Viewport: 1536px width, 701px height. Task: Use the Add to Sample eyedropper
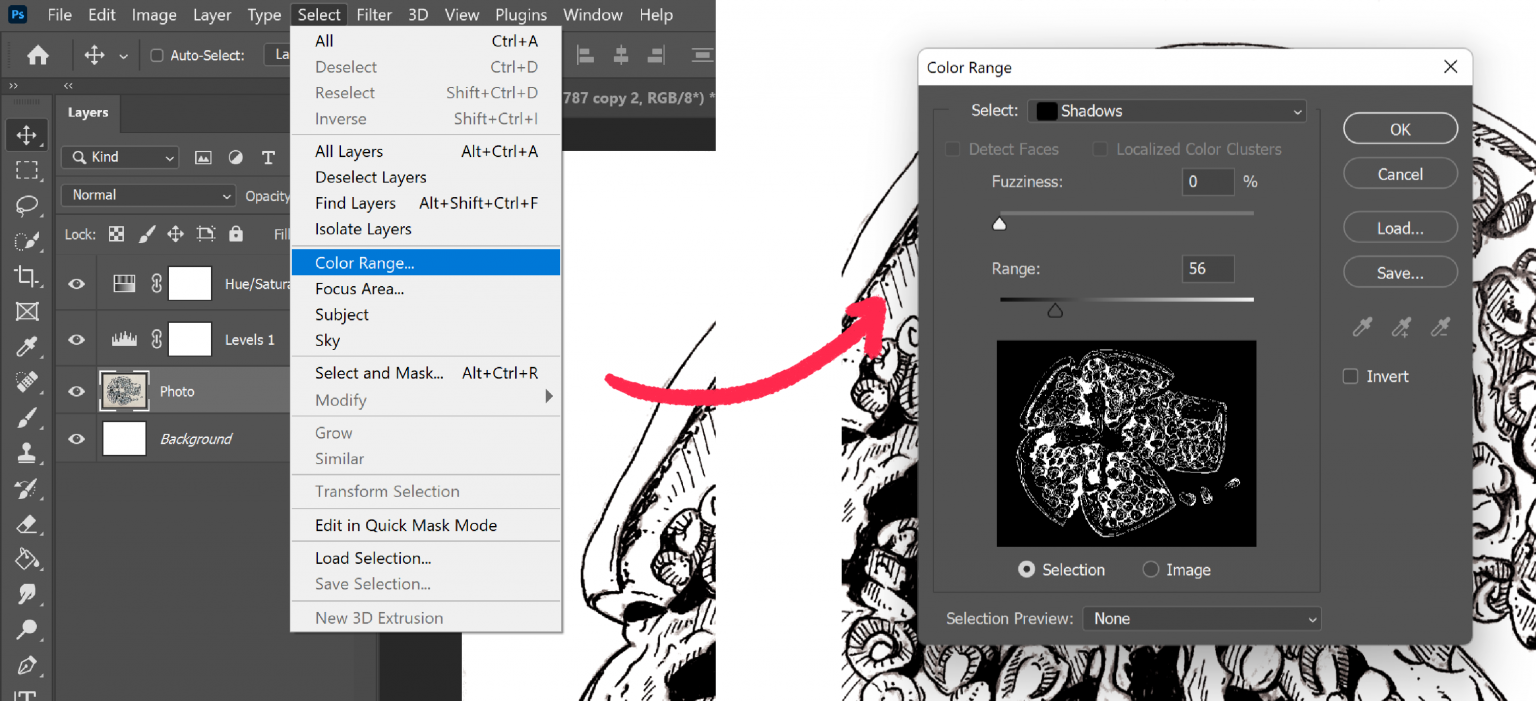tap(1400, 327)
